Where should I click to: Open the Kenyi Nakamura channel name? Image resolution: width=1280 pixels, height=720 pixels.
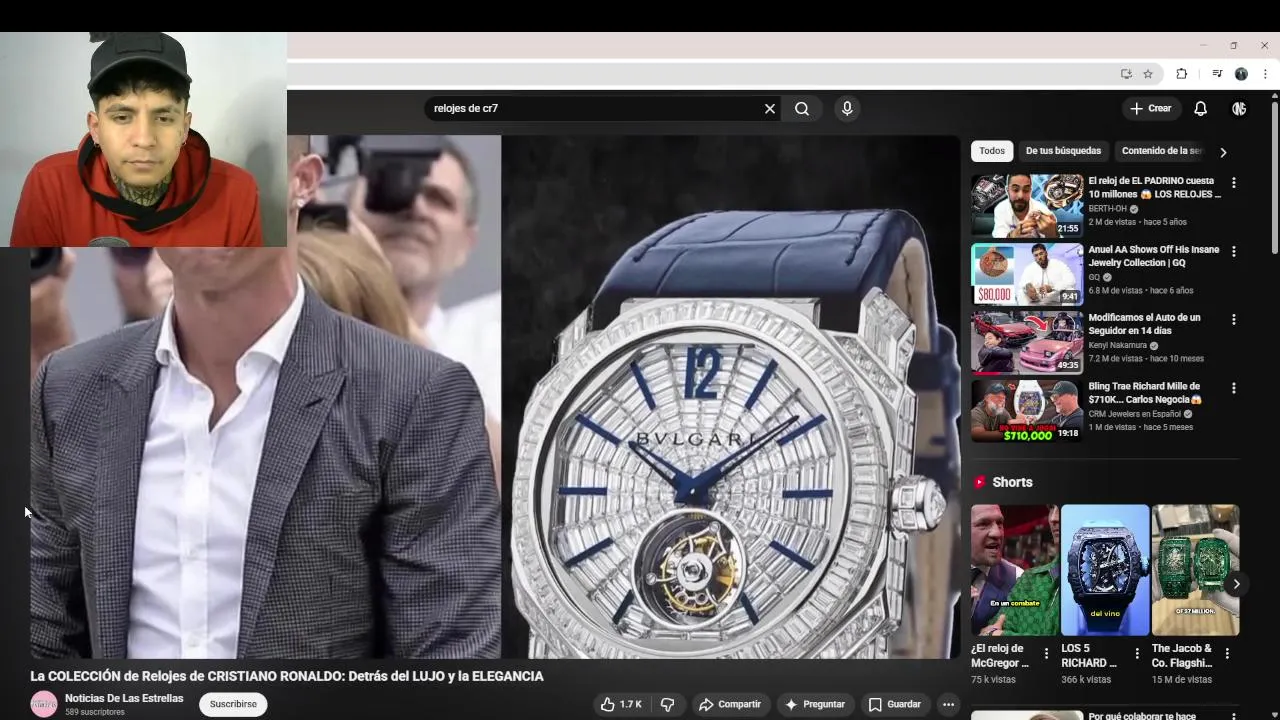1117,345
